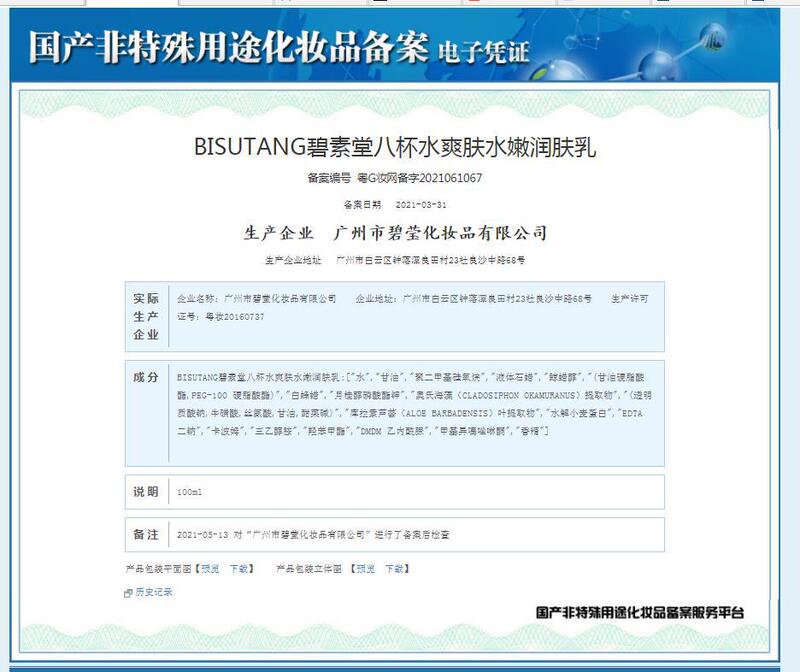Select the product title BISUTANG碧素堂八杯水爽肤水嫩润肤乳
This screenshot has height=672, width=800.
(x=395, y=147)
